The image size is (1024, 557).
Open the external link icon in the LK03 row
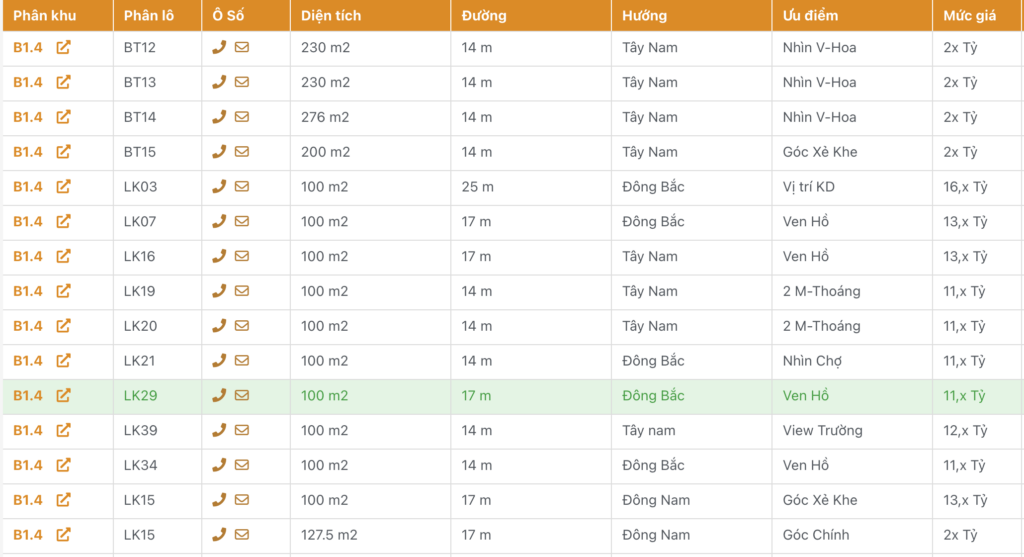click(63, 186)
